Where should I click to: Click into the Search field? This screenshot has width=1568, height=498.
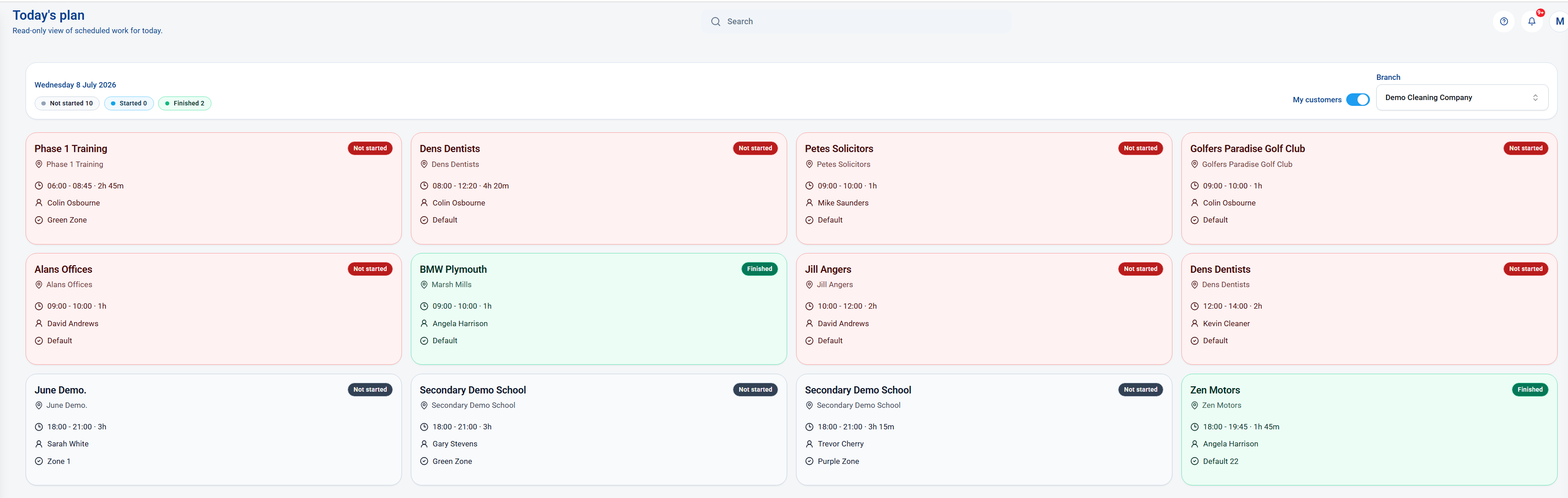click(x=856, y=21)
